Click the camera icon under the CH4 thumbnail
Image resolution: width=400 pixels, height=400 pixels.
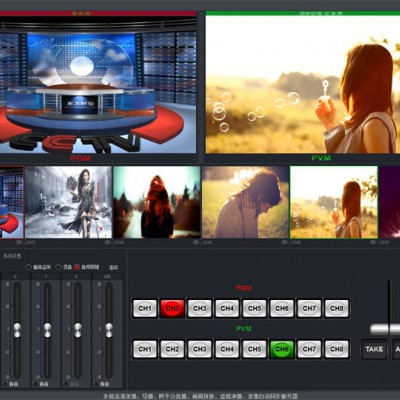coord(197,242)
